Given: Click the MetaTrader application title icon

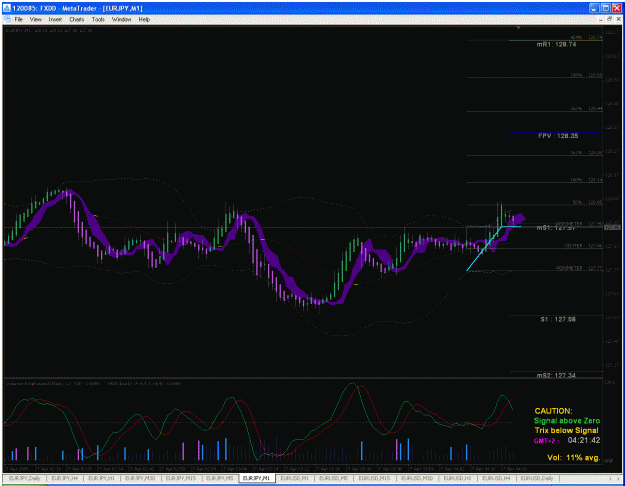Looking at the screenshot, I should 7,8.
